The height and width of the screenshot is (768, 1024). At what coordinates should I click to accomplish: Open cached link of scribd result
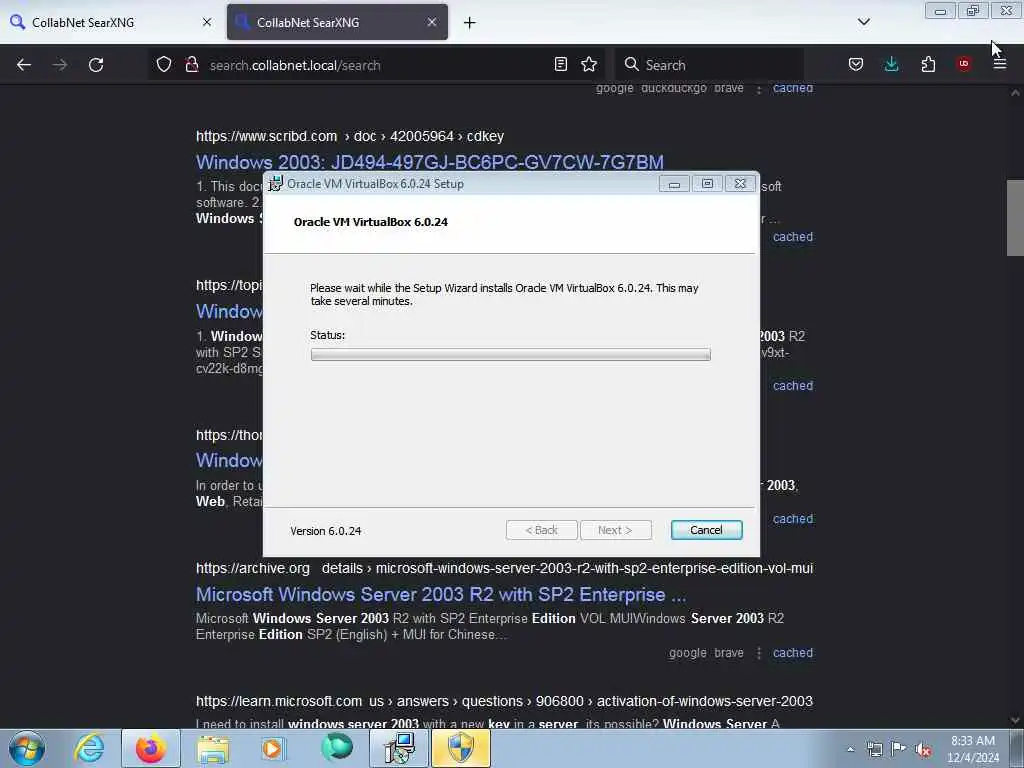coord(793,237)
